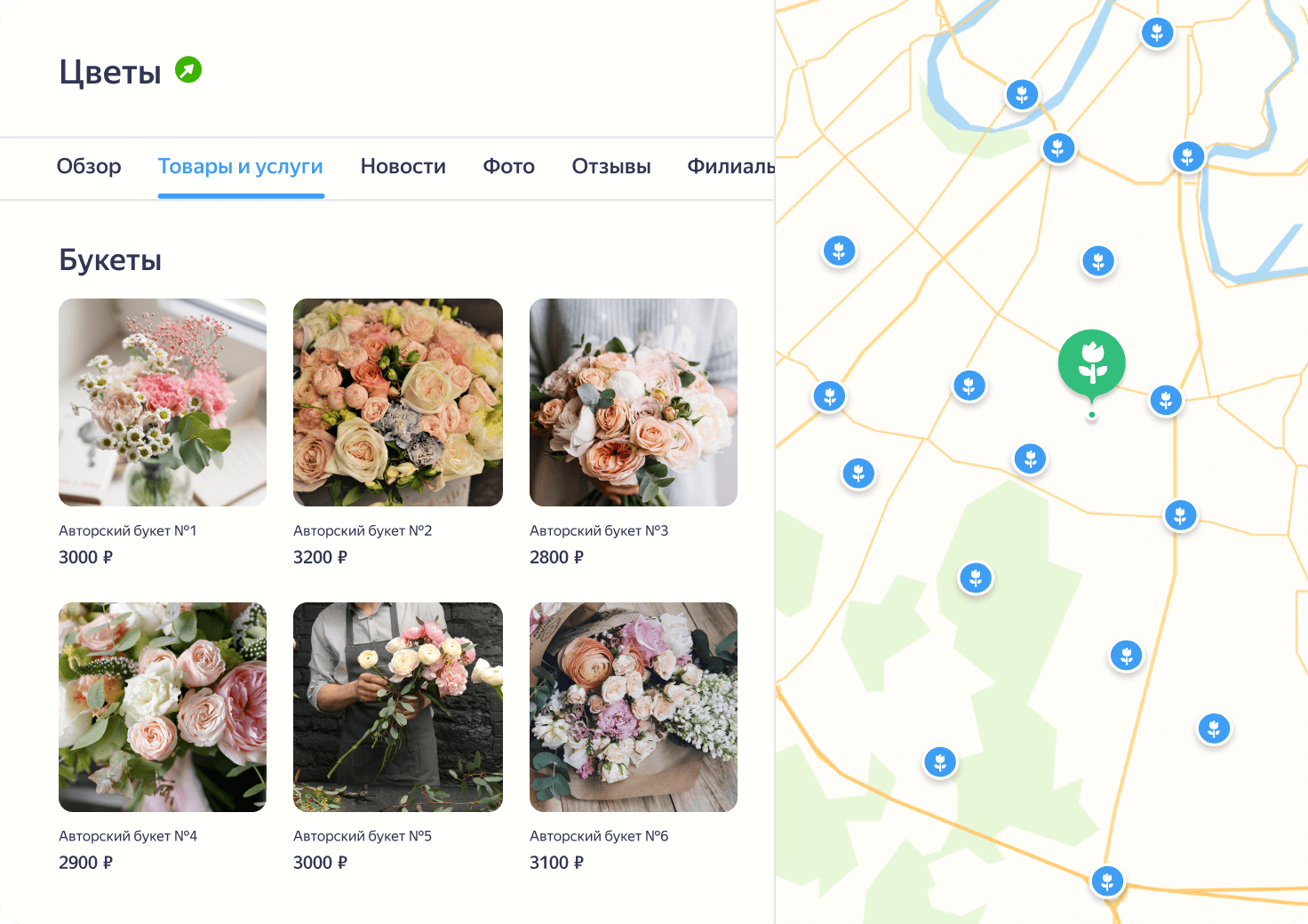The height and width of the screenshot is (924, 1308).
Task: Click the 3200 ₽ price label
Action: click(320, 557)
